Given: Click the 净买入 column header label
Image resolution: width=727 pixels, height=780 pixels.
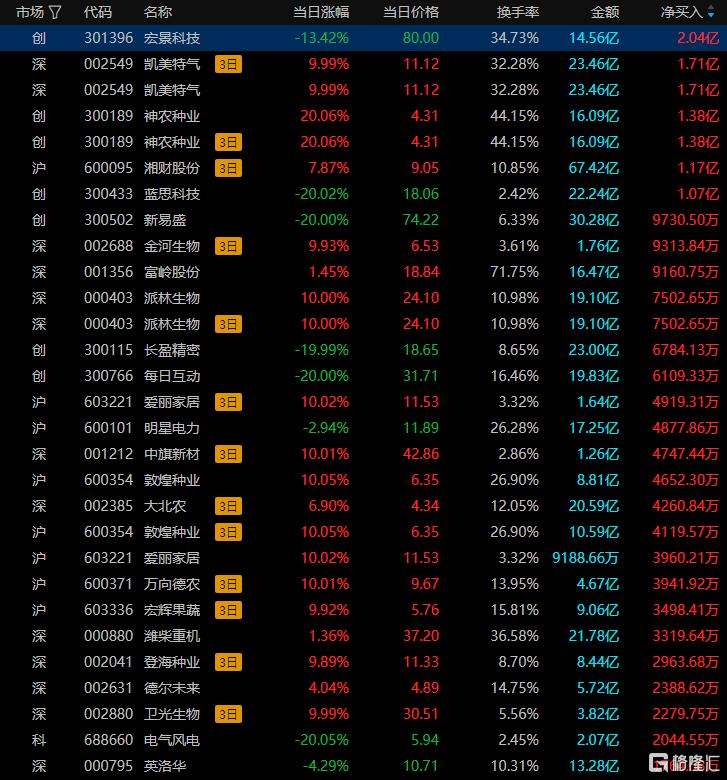Looking at the screenshot, I should coord(682,12).
